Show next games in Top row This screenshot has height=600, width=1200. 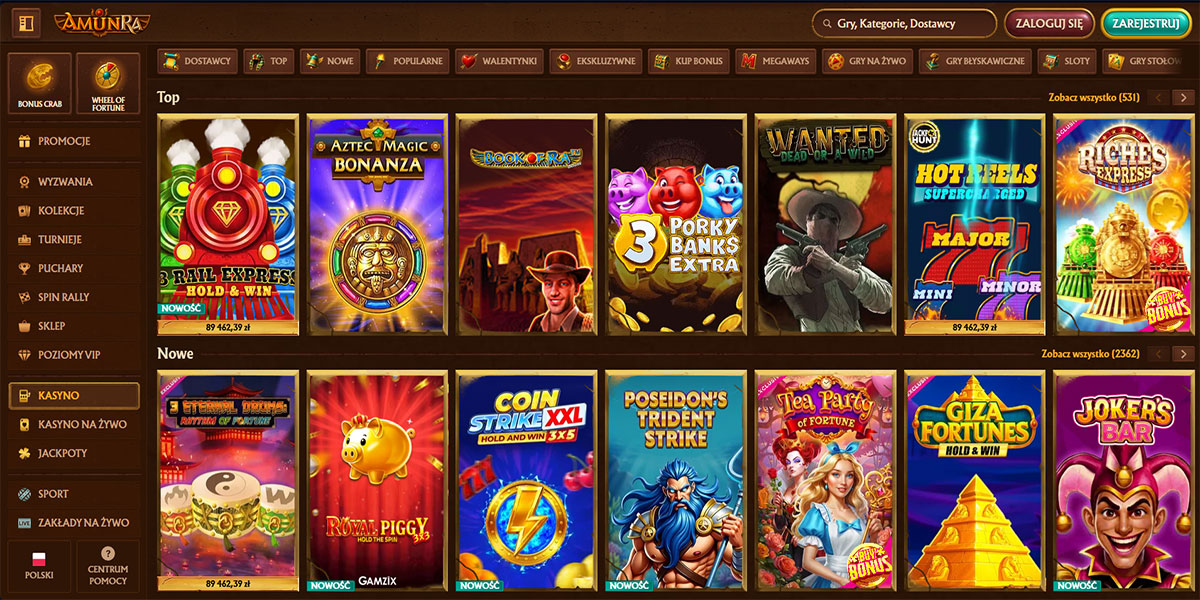1184,98
